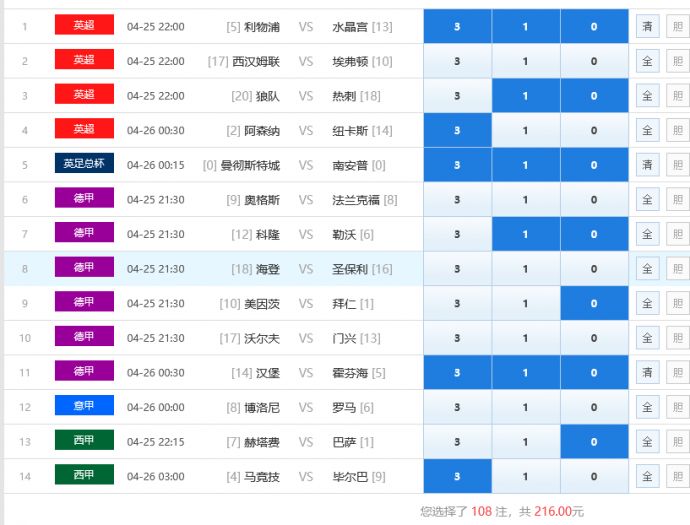Click the team name 勒沃
This screenshot has height=525, width=690.
tap(344, 235)
